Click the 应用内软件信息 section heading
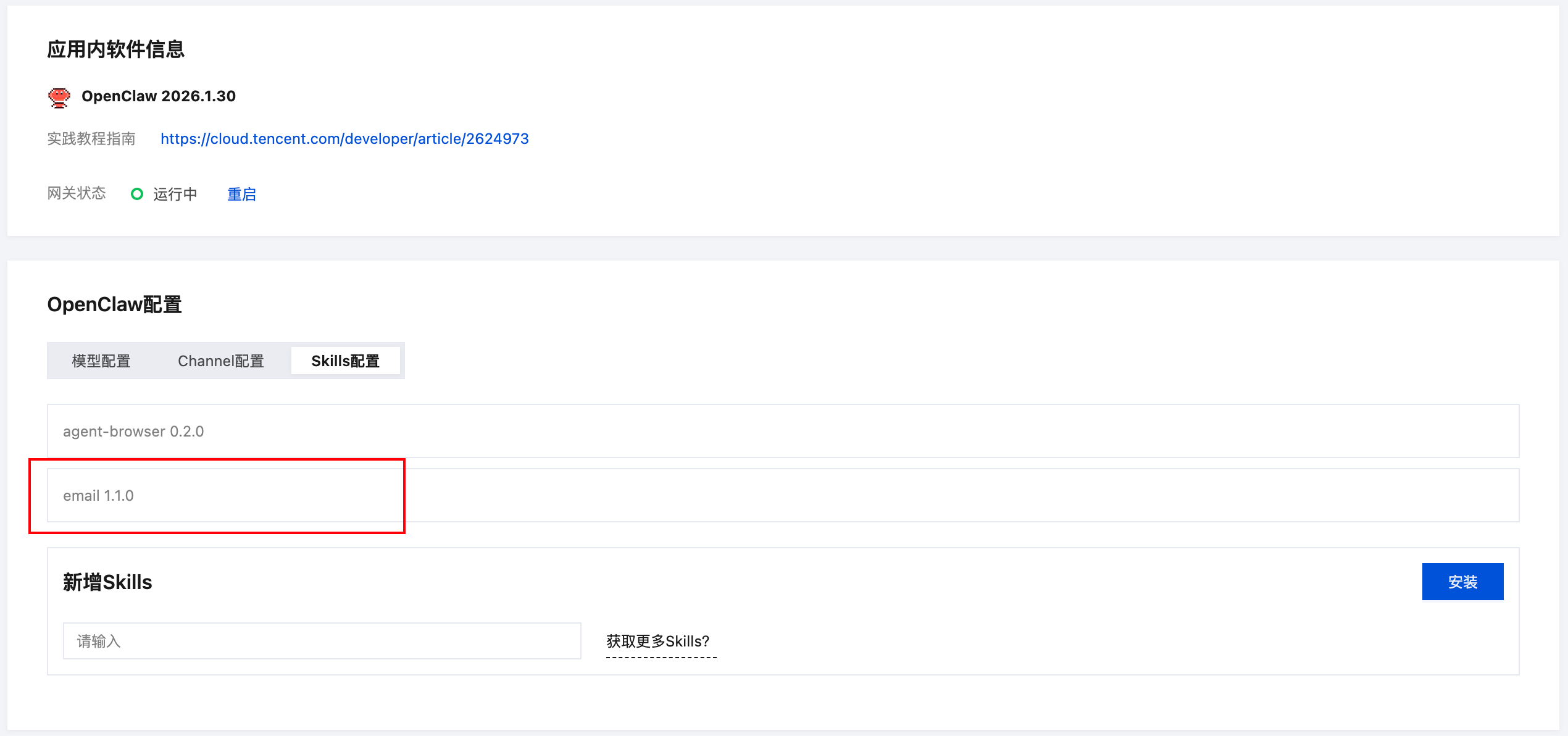Viewport: 1568px width, 736px height. (x=116, y=49)
